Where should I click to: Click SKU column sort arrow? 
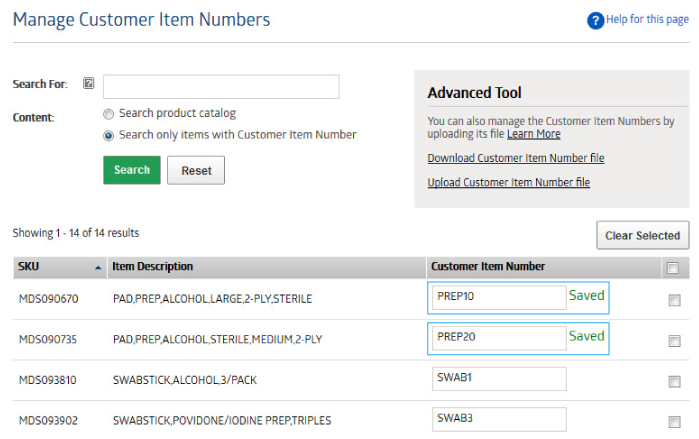point(98,268)
